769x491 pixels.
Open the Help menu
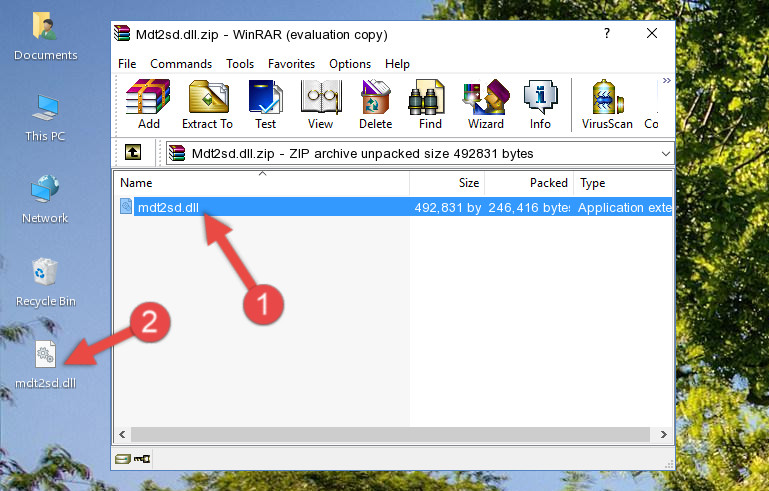pyautogui.click(x=397, y=64)
